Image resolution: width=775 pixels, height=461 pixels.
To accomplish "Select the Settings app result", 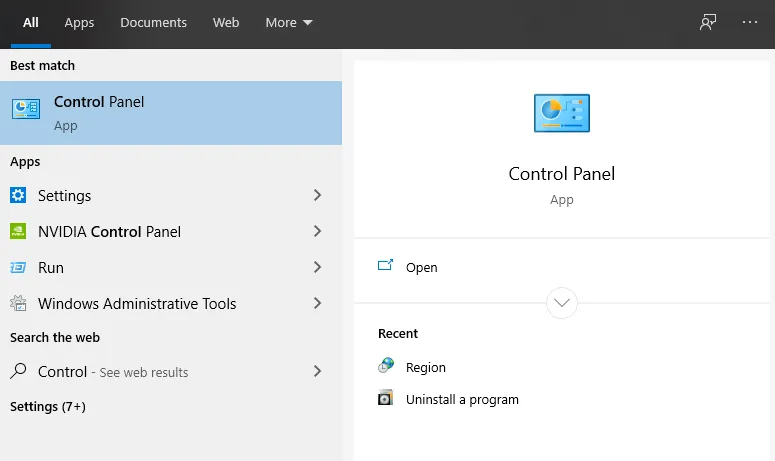I will 171,195.
